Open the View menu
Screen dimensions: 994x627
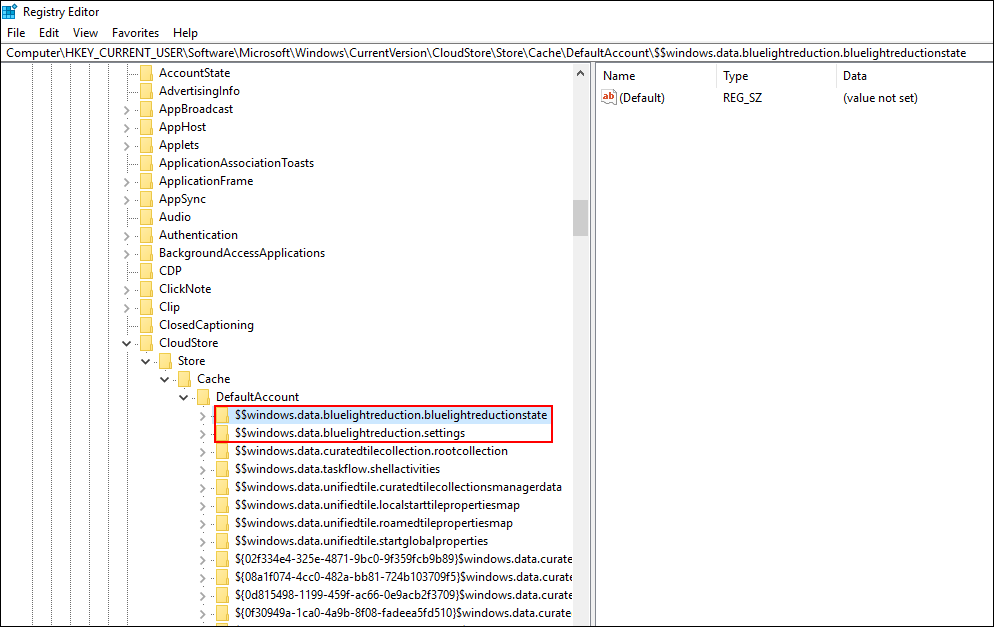click(85, 33)
